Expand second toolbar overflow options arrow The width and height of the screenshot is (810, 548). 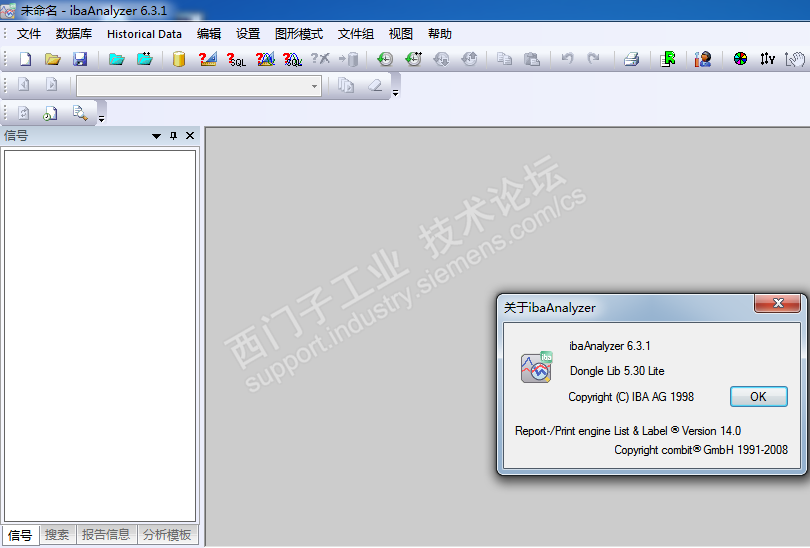(x=395, y=93)
